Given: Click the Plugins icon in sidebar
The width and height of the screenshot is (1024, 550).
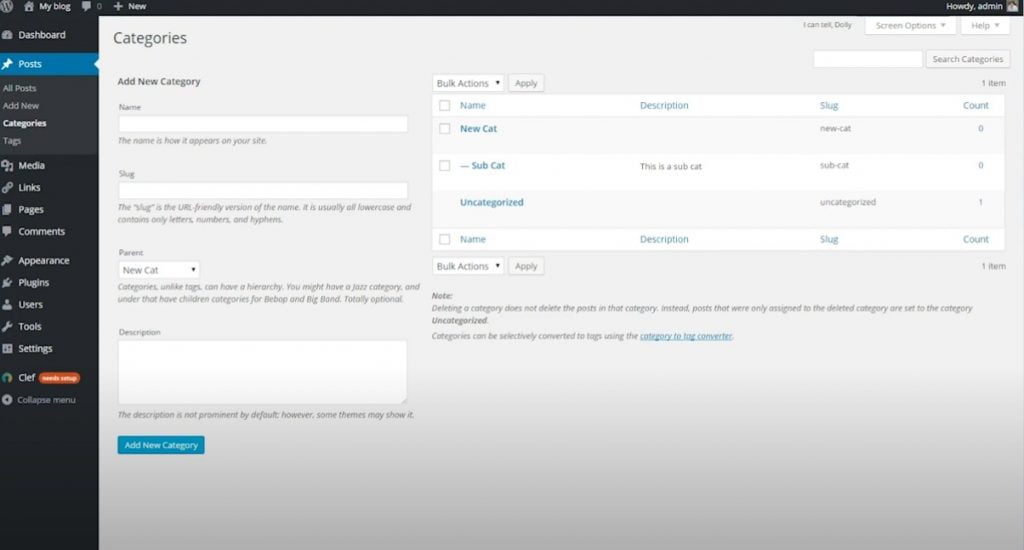Looking at the screenshot, I should (8, 283).
